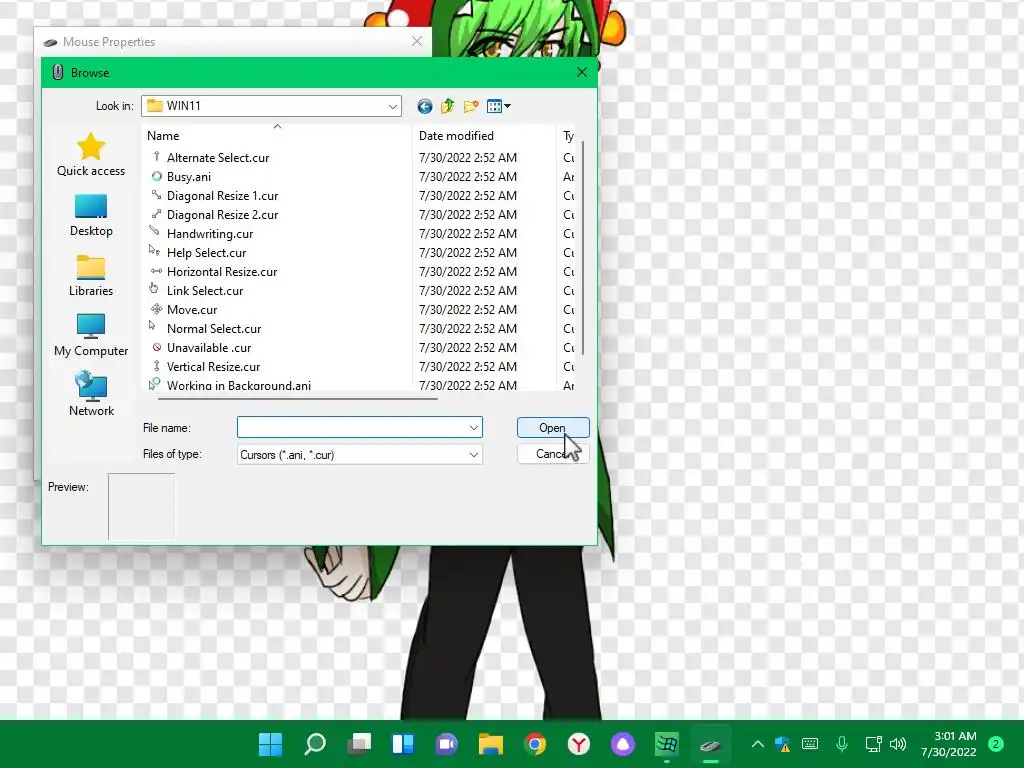Open File Explorer from the taskbar
The image size is (1024, 768).
coord(490,744)
